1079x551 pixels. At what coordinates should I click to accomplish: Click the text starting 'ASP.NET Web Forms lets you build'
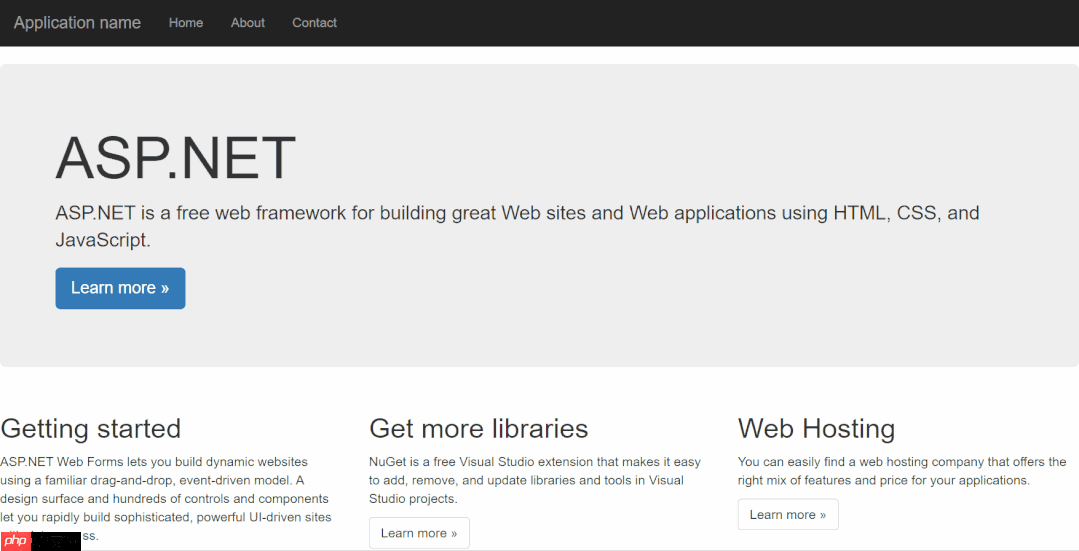click(x=166, y=499)
